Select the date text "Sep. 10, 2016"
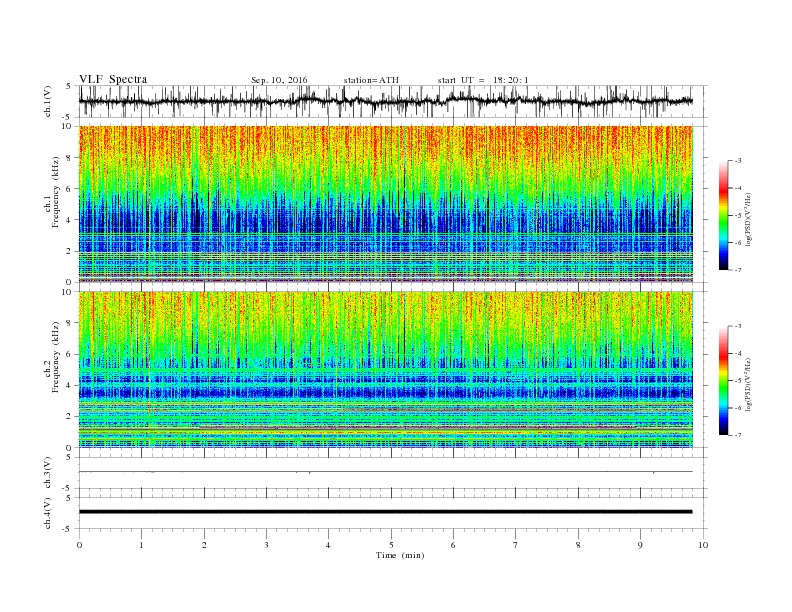Screen dimensions: 792x612 (x=279, y=80)
